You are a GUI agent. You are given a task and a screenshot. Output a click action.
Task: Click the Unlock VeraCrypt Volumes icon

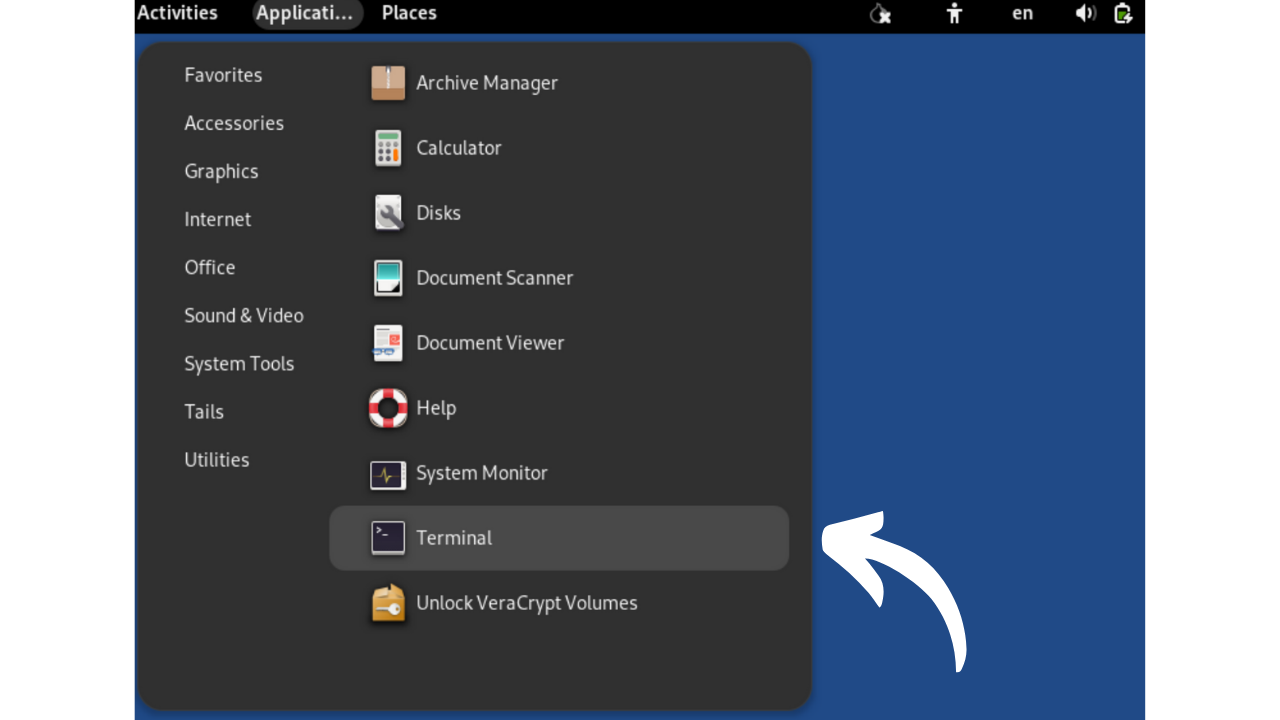click(x=388, y=603)
